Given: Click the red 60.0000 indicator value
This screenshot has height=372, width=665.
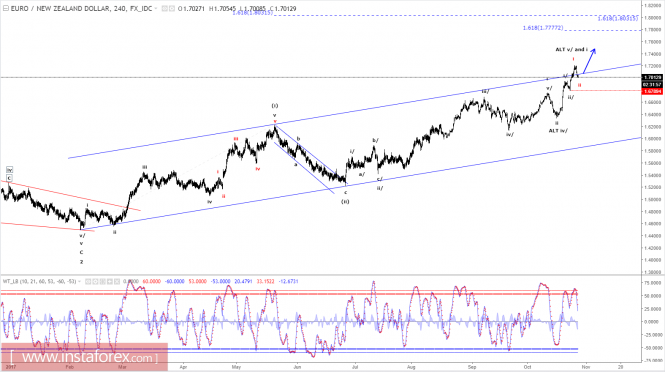Looking at the screenshot, I should [x=151, y=281].
